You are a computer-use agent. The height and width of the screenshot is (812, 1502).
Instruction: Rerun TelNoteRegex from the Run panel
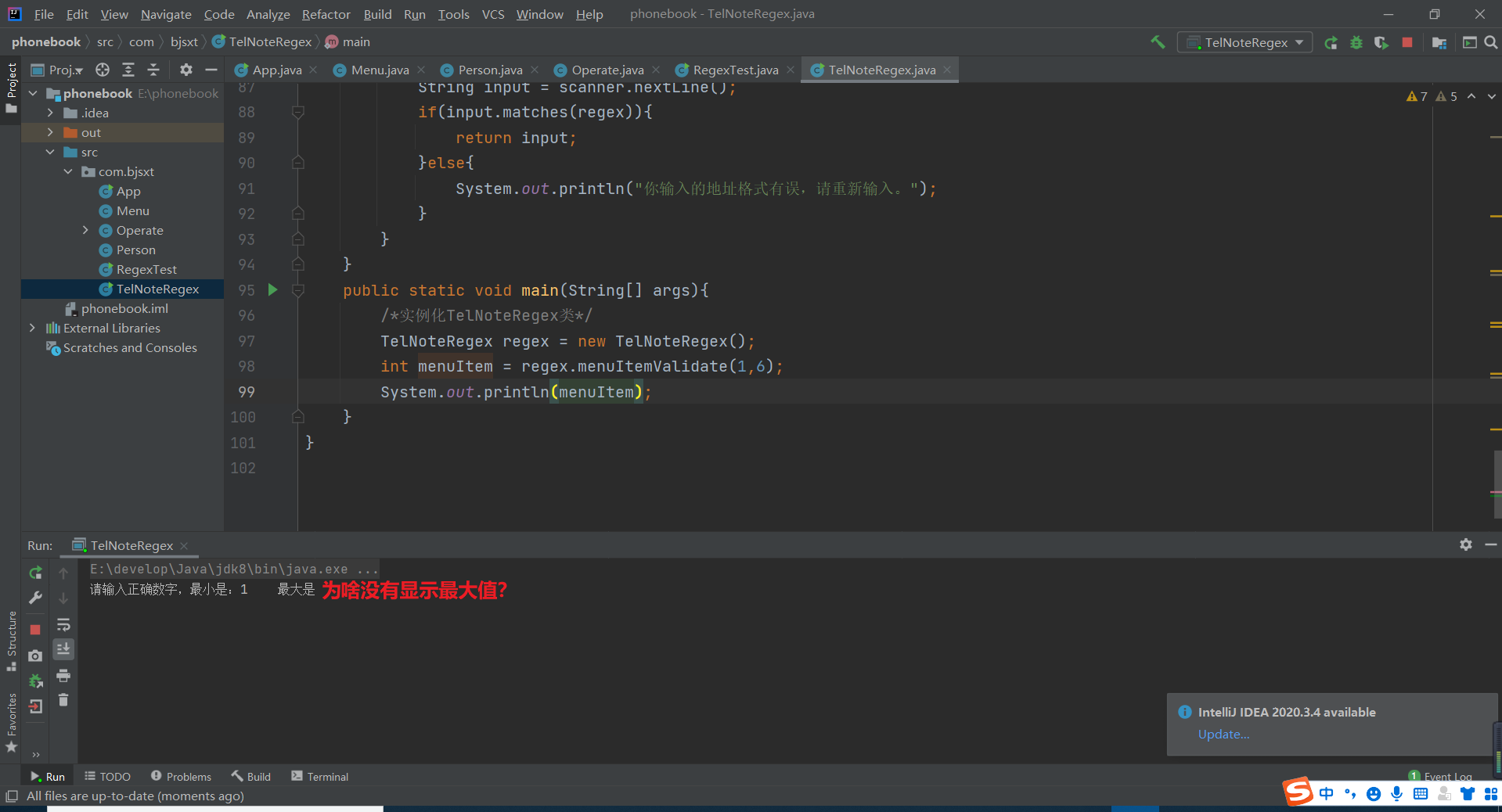coord(35,573)
